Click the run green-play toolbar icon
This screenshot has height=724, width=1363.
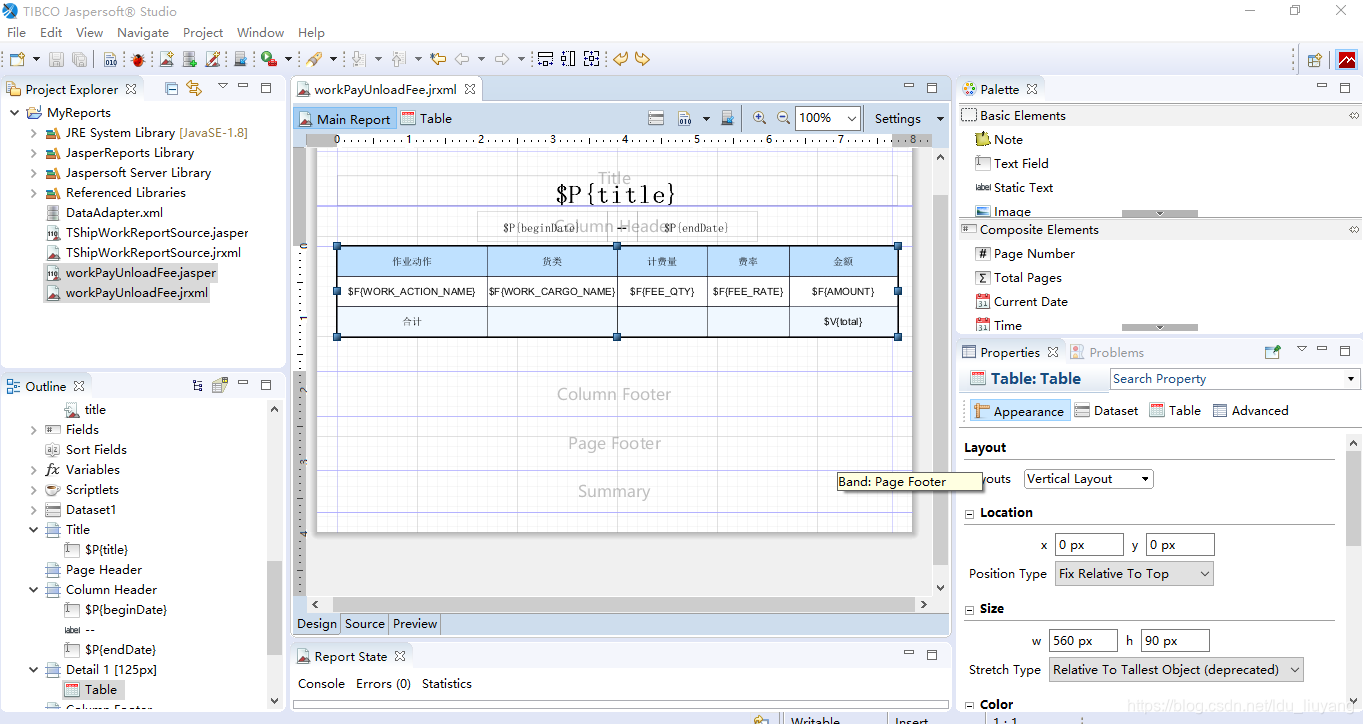tap(269, 60)
